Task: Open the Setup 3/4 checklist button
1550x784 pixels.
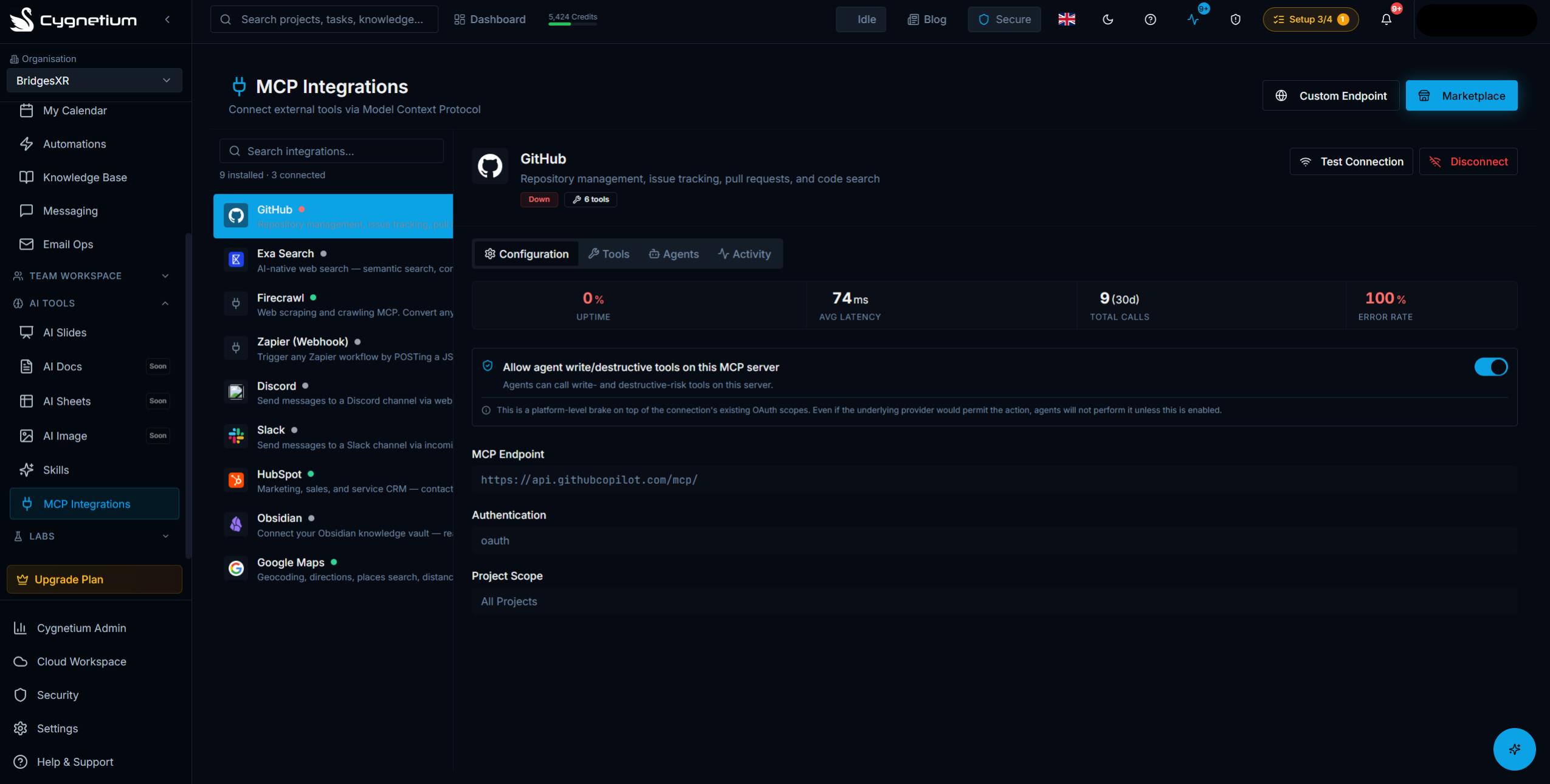Action: (1311, 19)
